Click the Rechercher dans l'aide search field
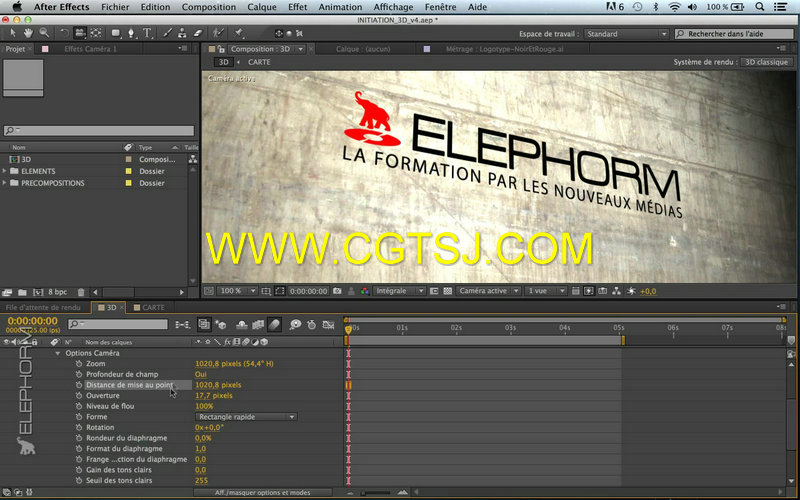The height and width of the screenshot is (500, 800). coord(734,34)
